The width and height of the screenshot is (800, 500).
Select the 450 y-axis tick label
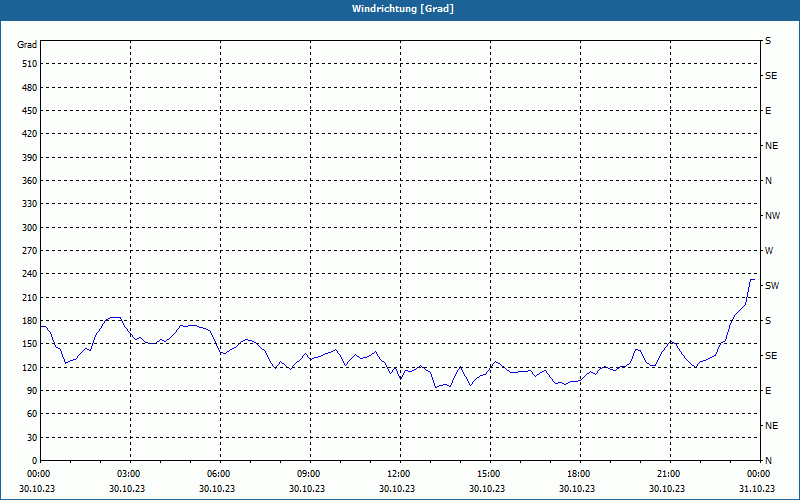(30, 111)
